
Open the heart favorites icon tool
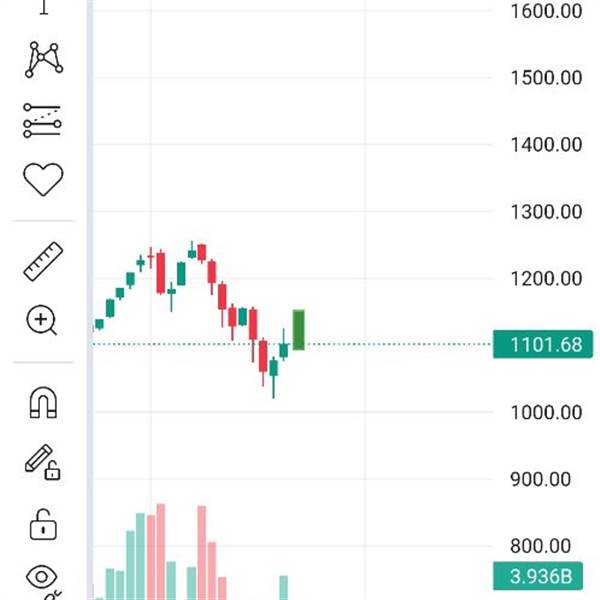tap(43, 179)
